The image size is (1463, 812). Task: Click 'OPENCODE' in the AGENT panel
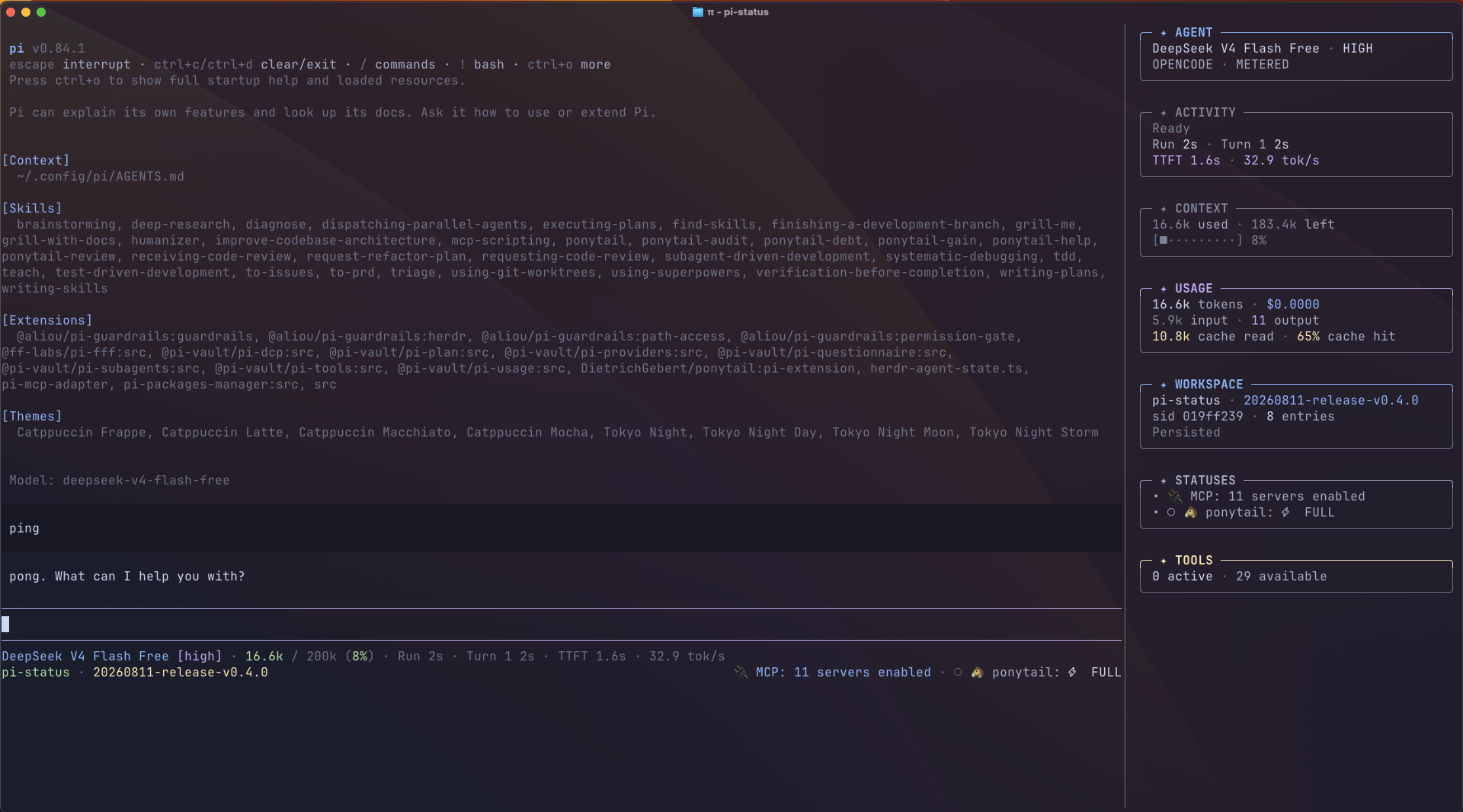pos(1183,65)
